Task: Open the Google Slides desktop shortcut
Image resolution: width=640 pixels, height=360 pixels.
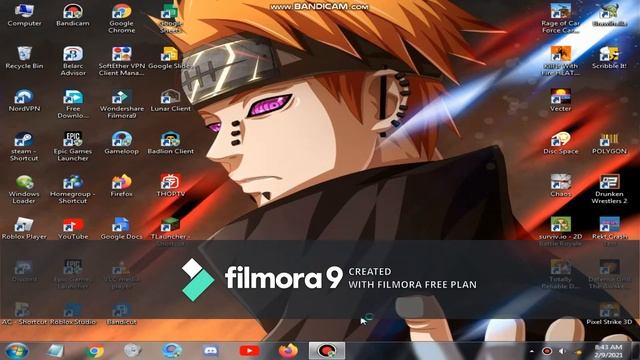Action: pyautogui.click(x=169, y=58)
